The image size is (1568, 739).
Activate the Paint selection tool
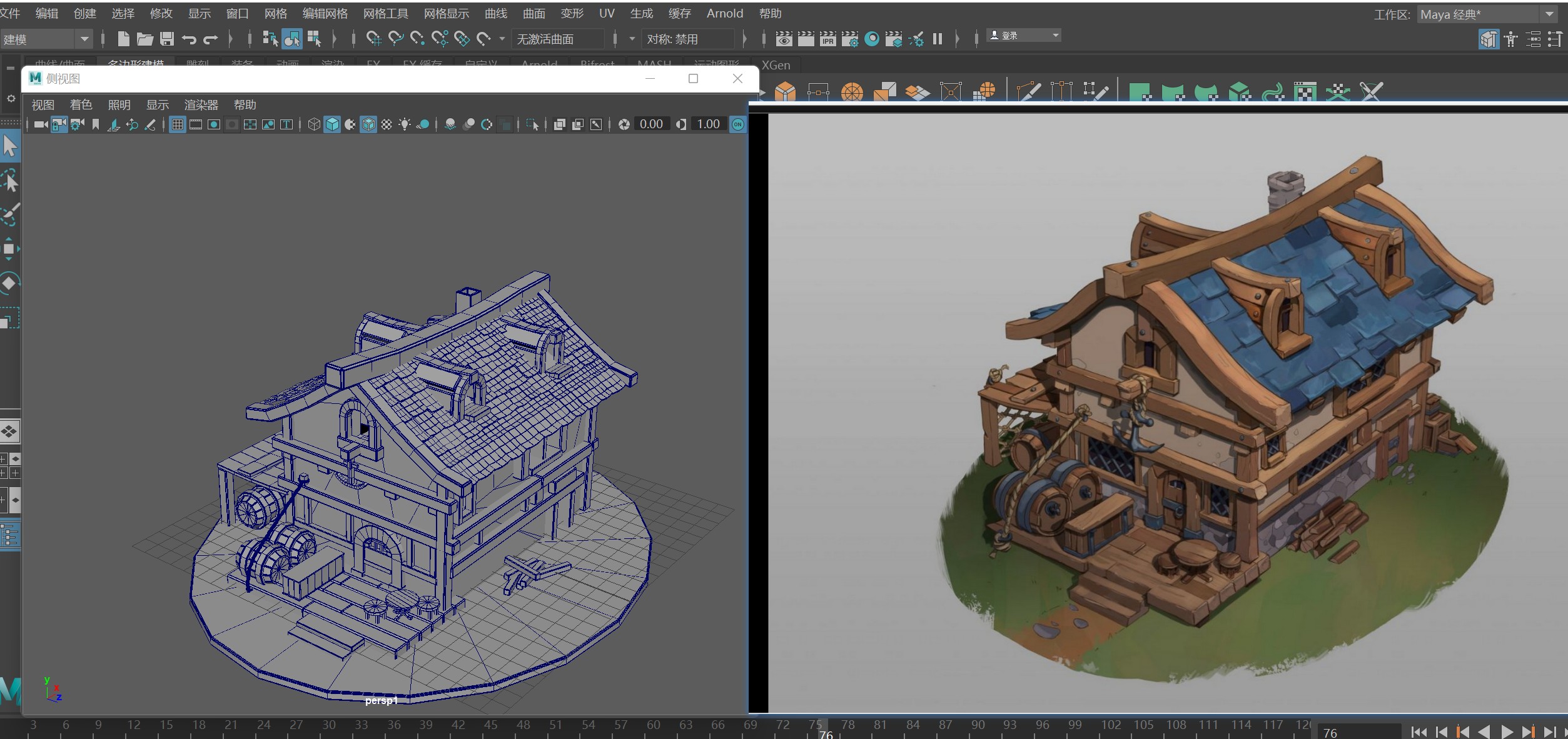[10, 214]
